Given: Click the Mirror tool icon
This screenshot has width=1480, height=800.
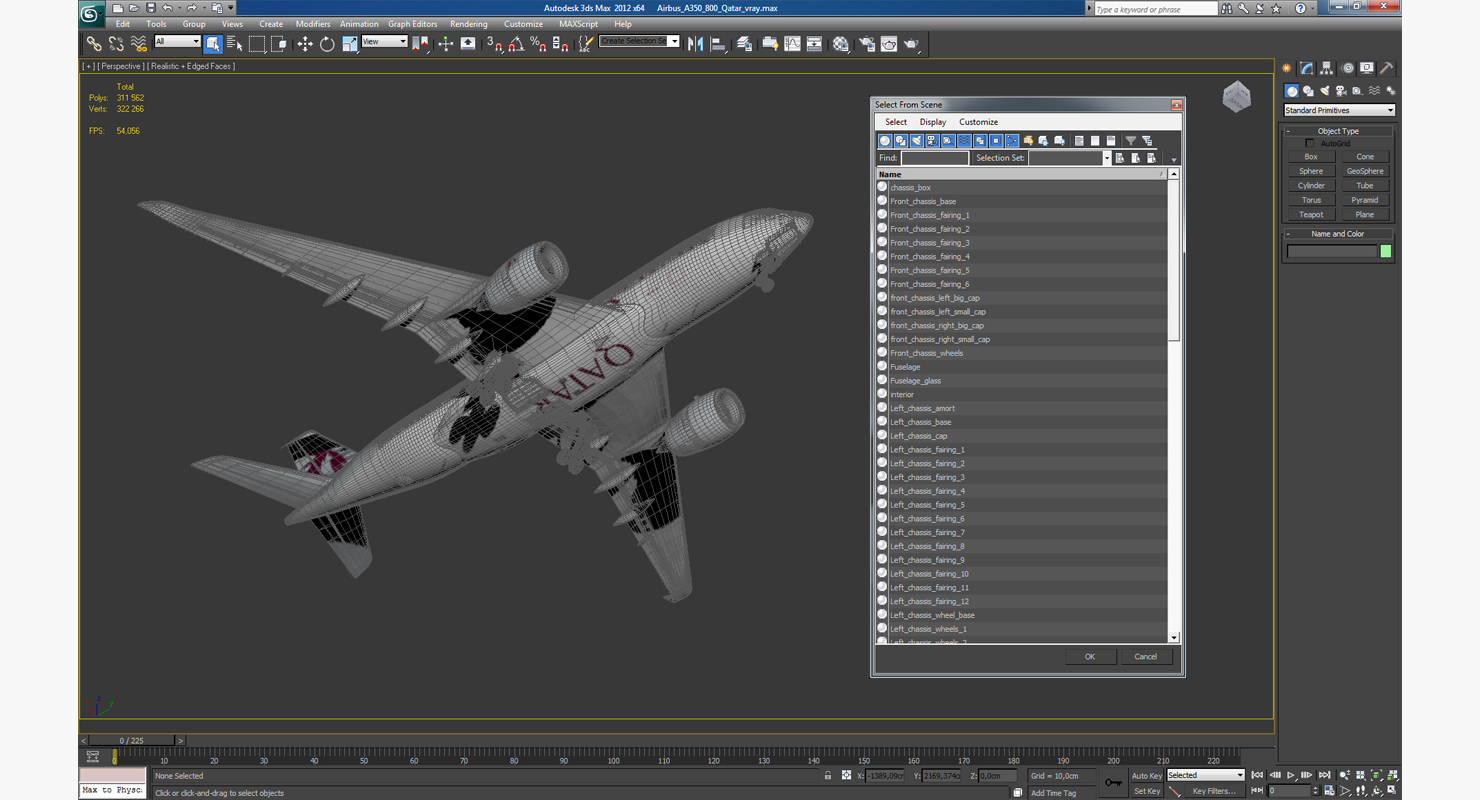Looking at the screenshot, I should tap(695, 43).
